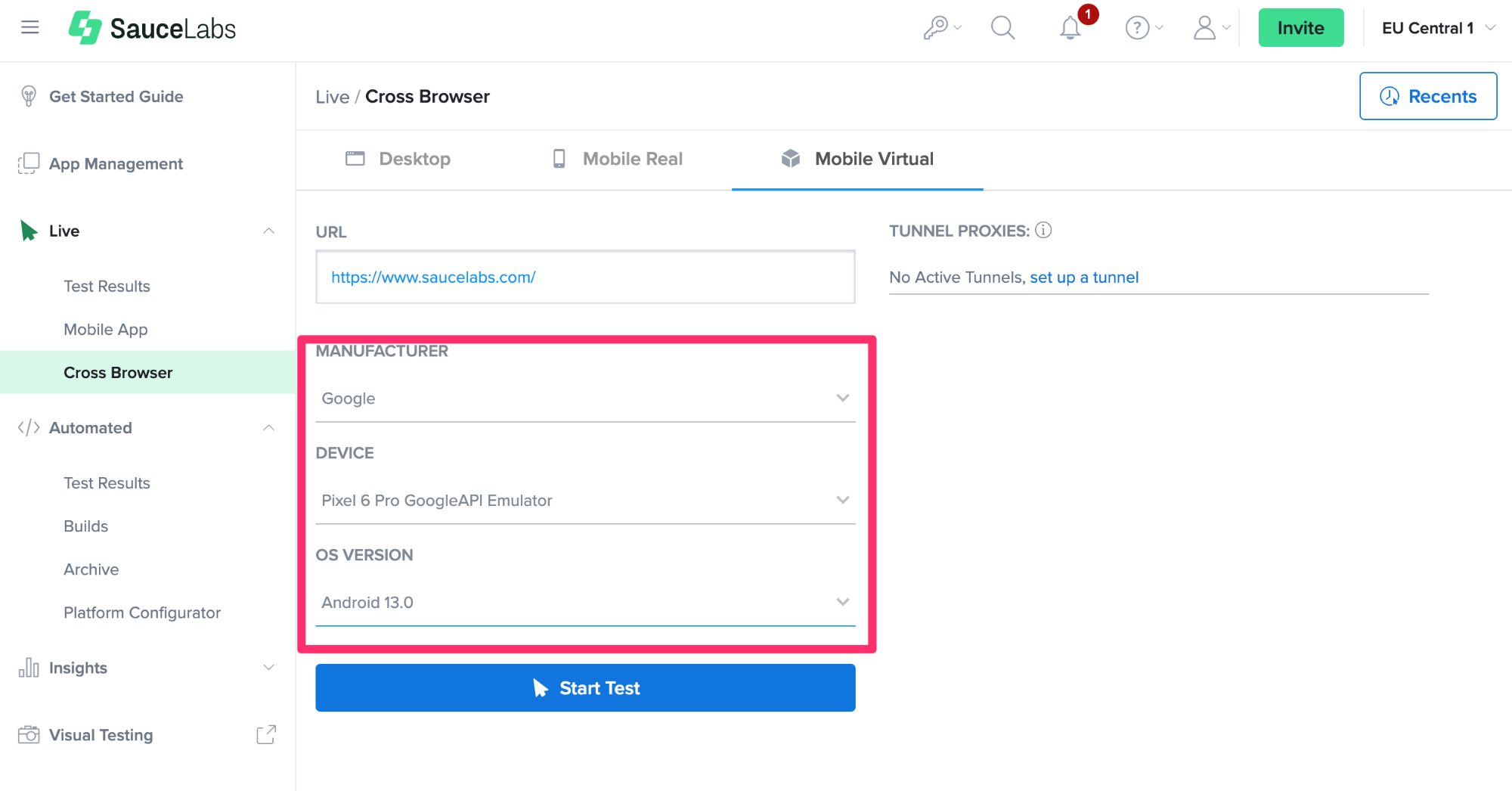
Task: Open the App Management label
Action: 116,163
